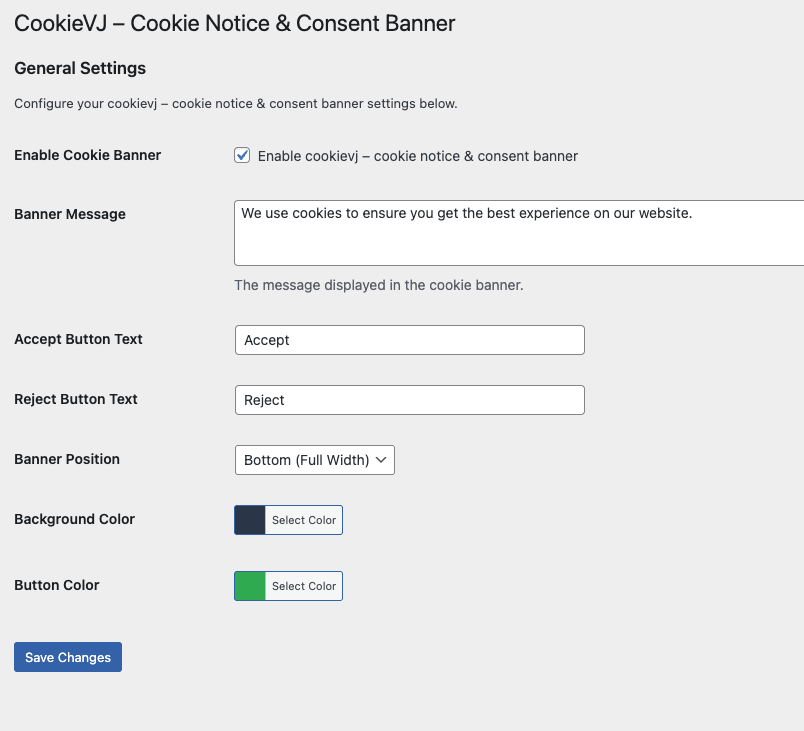Focus the Accept Button Text field
Image resolution: width=804 pixels, height=731 pixels.
409,340
